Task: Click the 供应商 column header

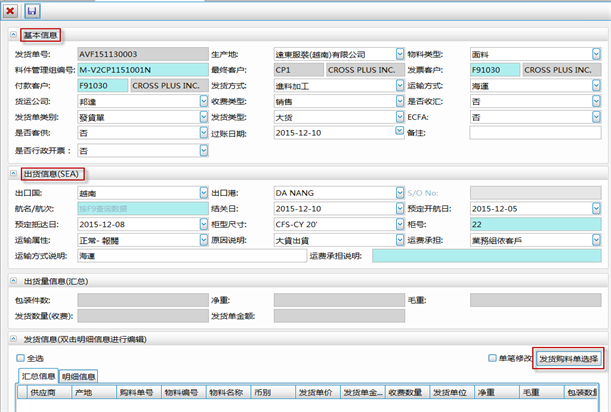Action: coord(47,393)
